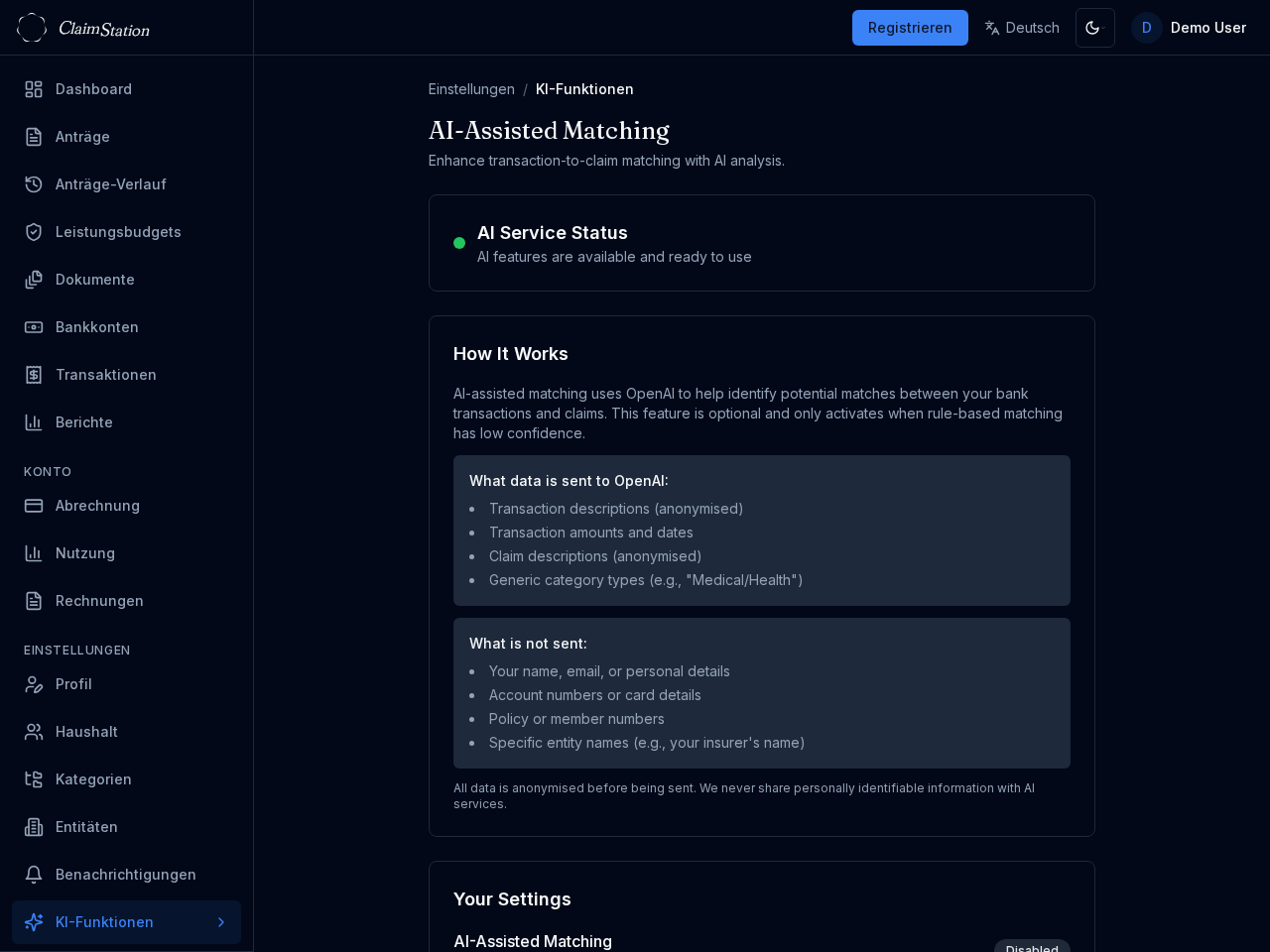
Task: Open the Demo User account menu
Action: tap(1190, 28)
